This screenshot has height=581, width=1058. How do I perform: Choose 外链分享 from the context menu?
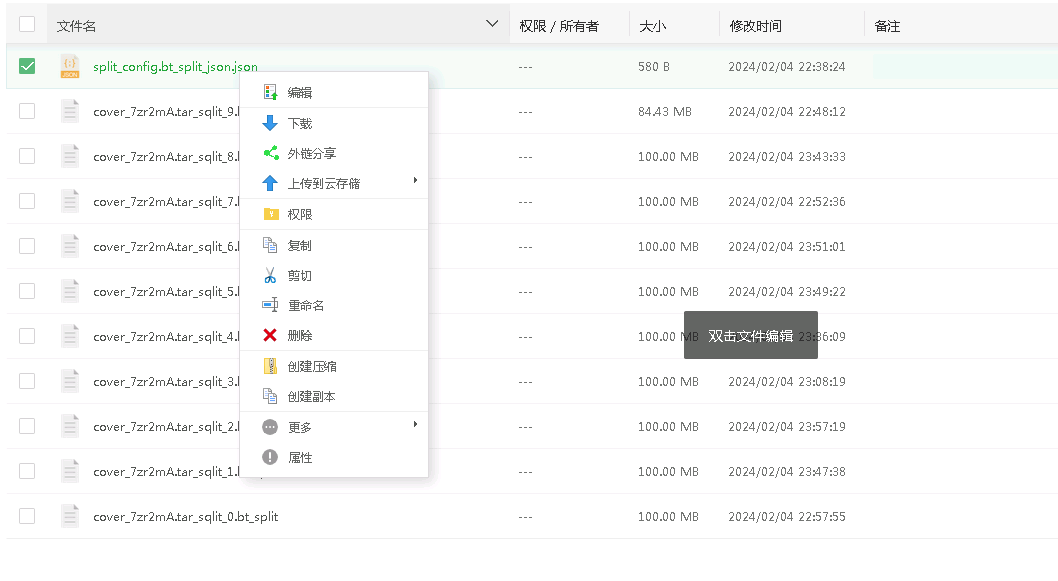pos(334,153)
